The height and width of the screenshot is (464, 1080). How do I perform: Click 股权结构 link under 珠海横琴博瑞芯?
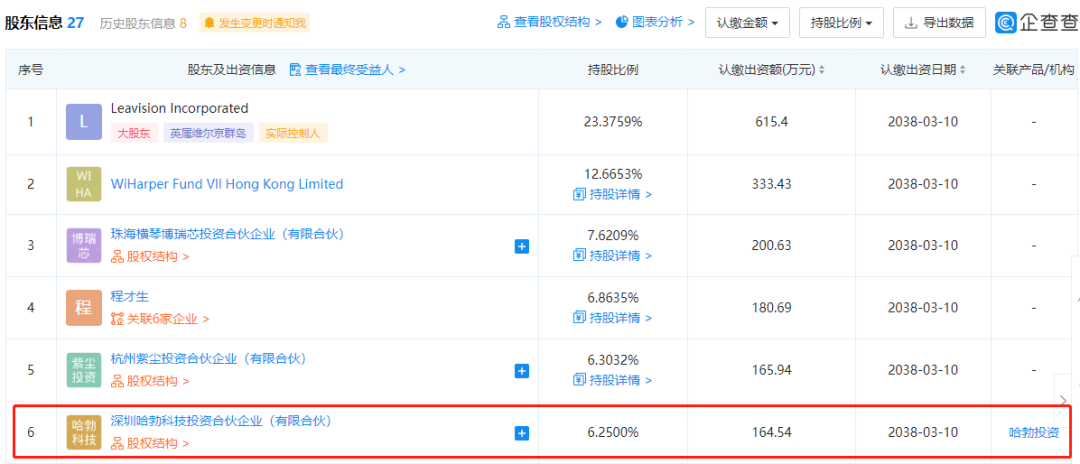pyautogui.click(x=150, y=257)
